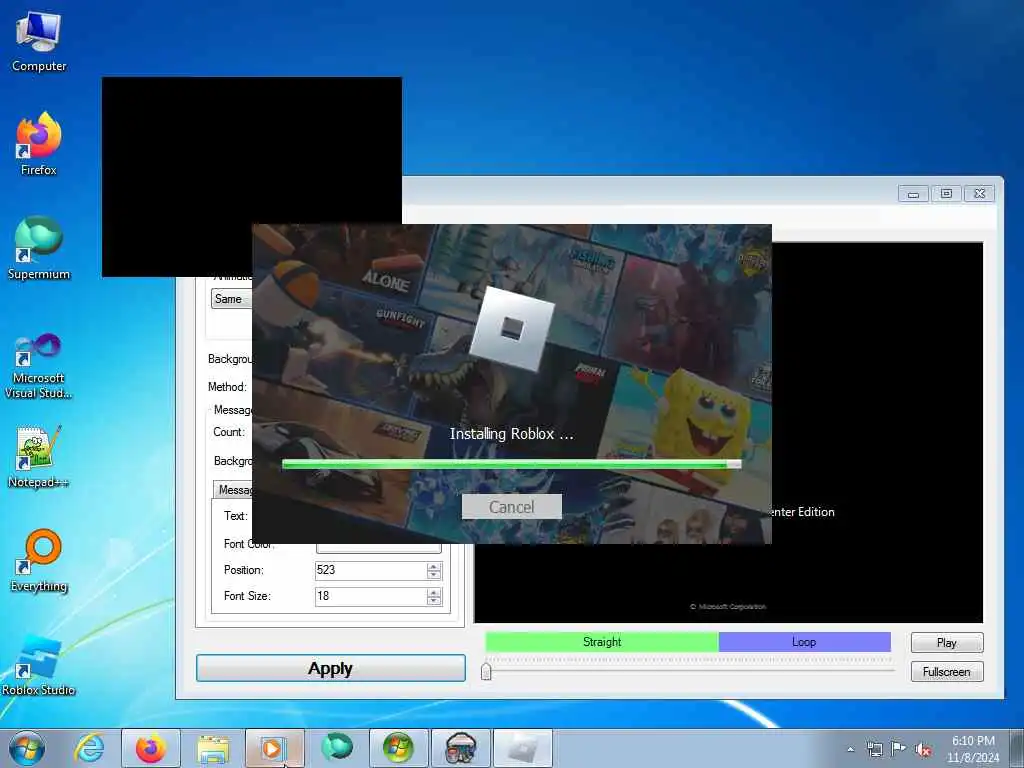The height and width of the screenshot is (768, 1024).
Task: Open the 'Same' animation dropdown
Action: click(x=232, y=299)
